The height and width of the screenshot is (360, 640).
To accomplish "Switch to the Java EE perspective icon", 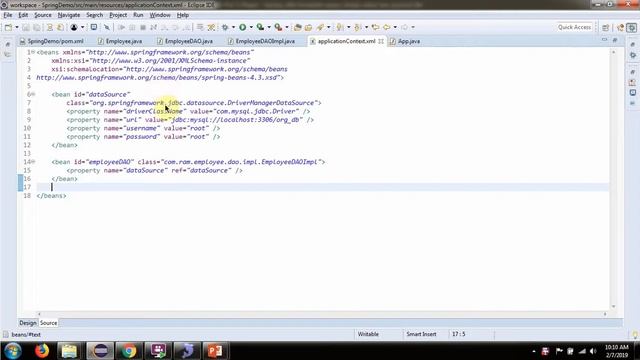I will tap(620, 27).
